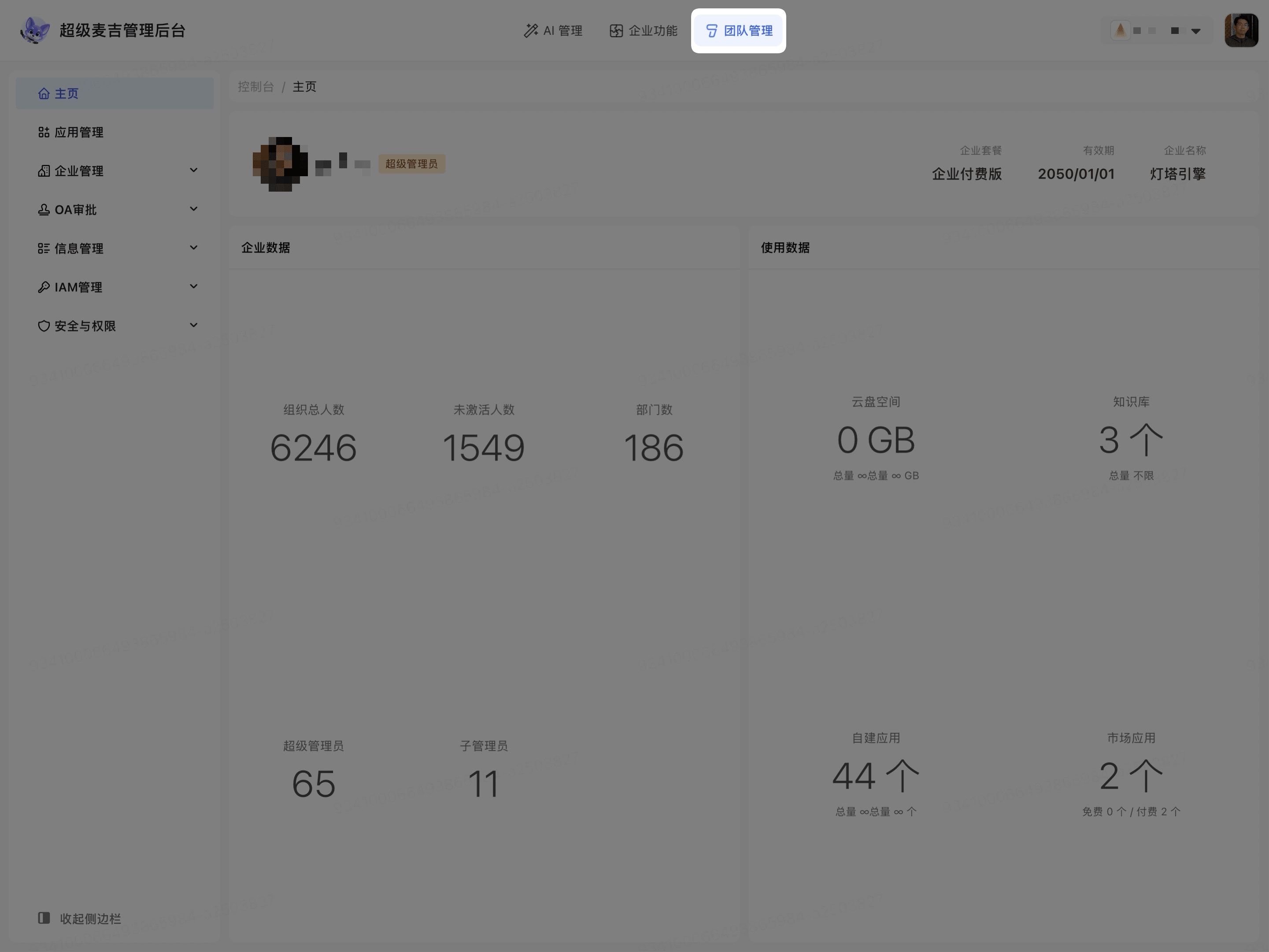The width and height of the screenshot is (1269, 952).
Task: Expand the 安全与权限 chevron
Action: [193, 326]
